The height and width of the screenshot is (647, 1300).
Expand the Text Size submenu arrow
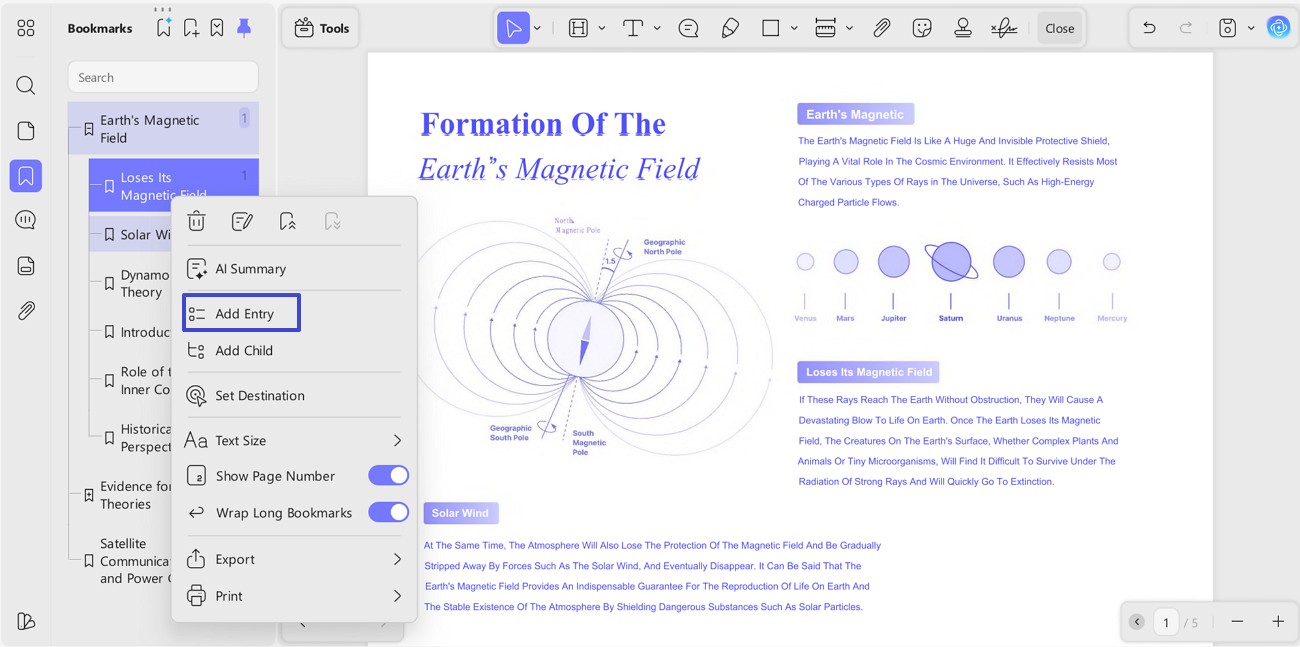(397, 440)
